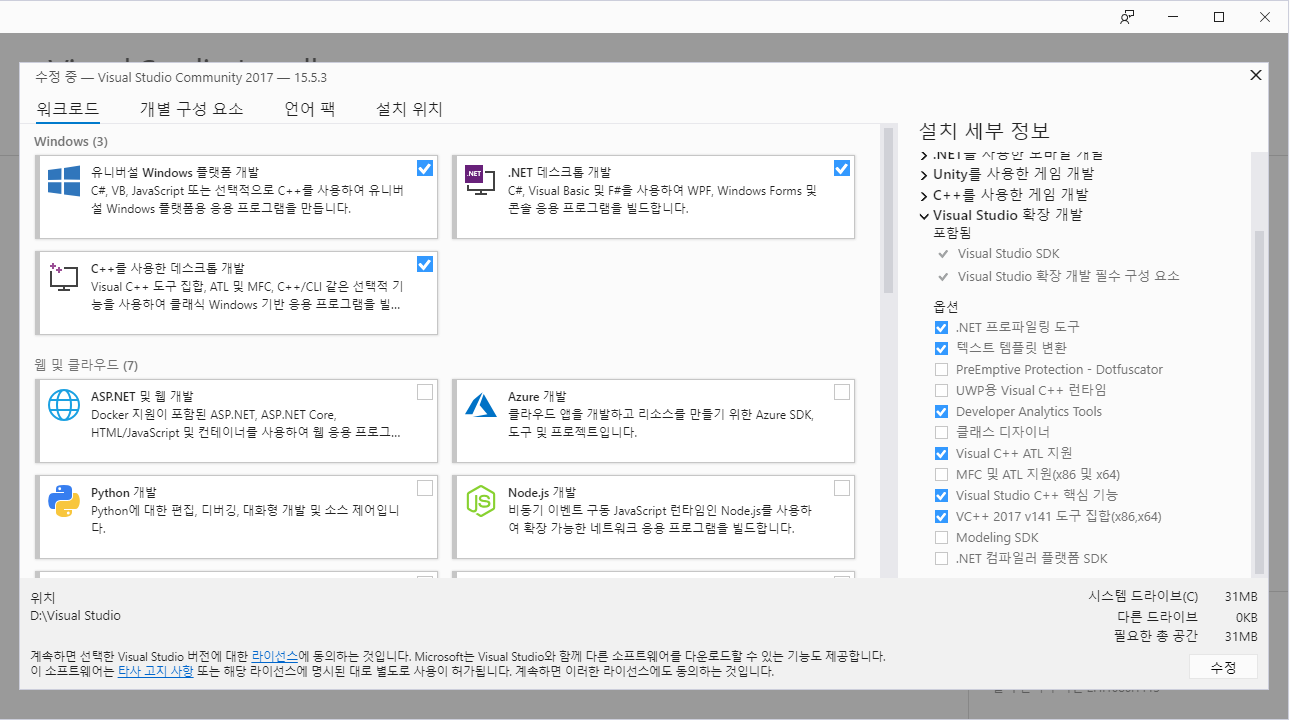This screenshot has height=720, width=1290.
Task: Uncheck Visual Studio C++ 핵심 기능
Action: point(941,495)
